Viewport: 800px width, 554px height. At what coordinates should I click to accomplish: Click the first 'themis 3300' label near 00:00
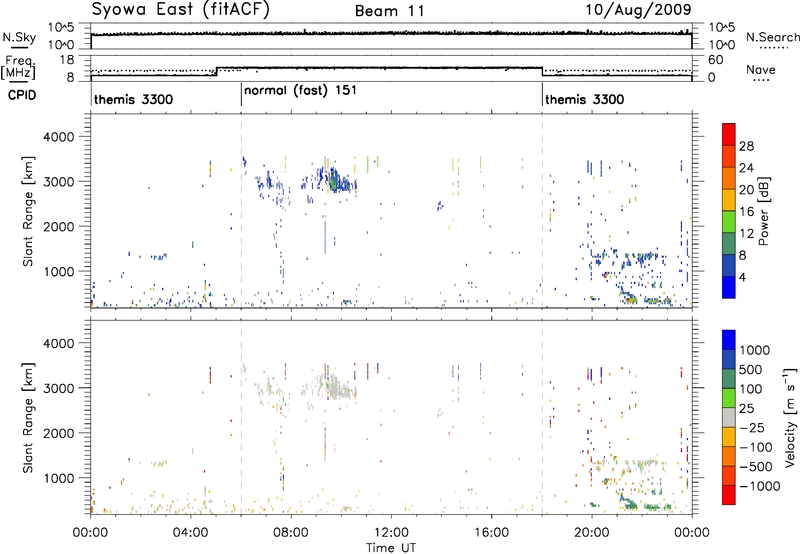[134, 99]
